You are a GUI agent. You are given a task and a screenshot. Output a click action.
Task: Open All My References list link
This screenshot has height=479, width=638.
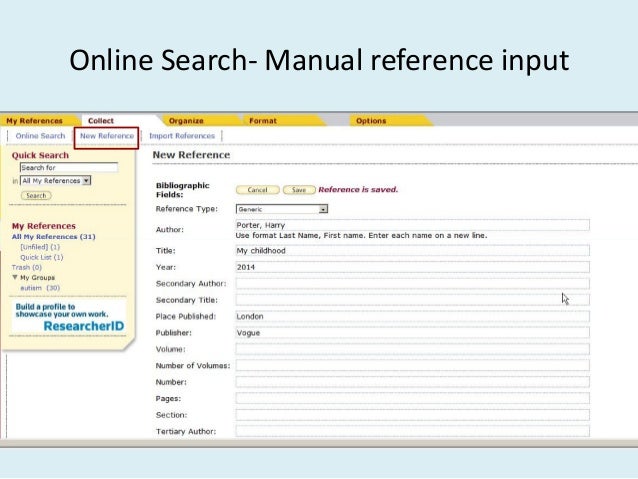click(x=52, y=236)
